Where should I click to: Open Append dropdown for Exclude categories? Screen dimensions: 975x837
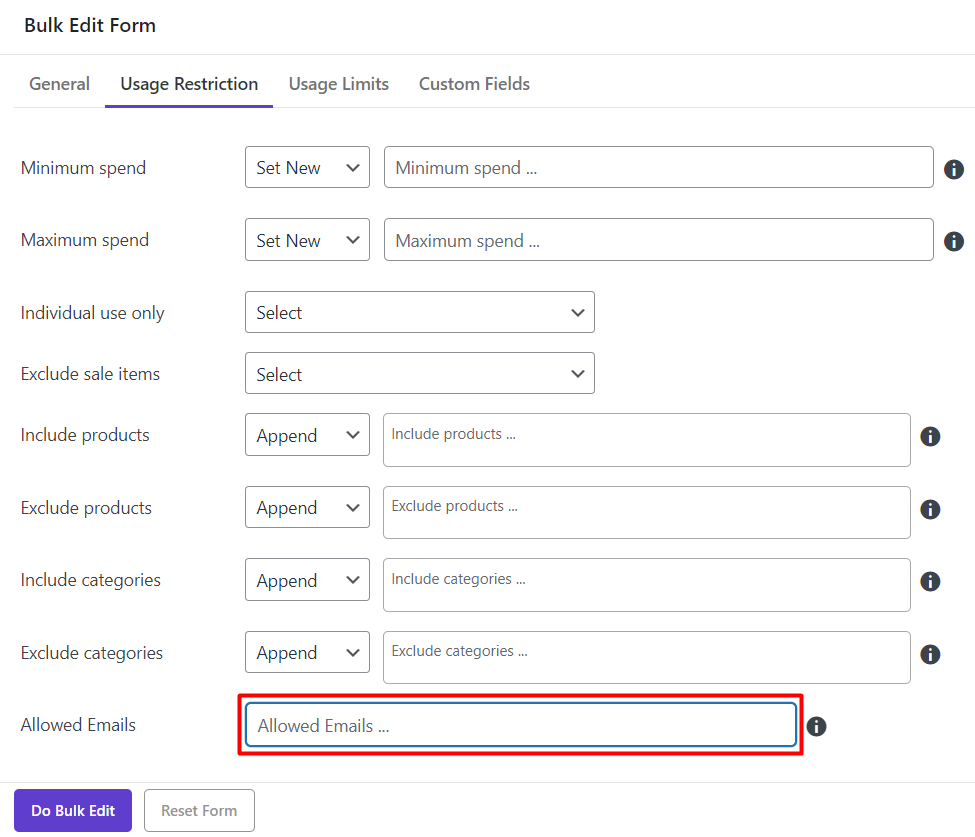(307, 653)
